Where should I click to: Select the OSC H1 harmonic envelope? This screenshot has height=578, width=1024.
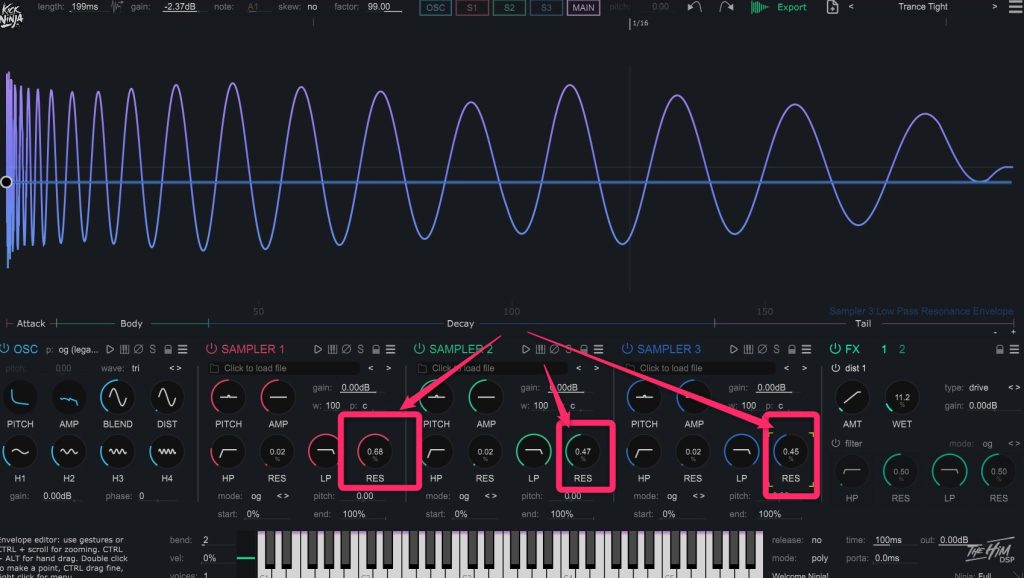pyautogui.click(x=20, y=453)
